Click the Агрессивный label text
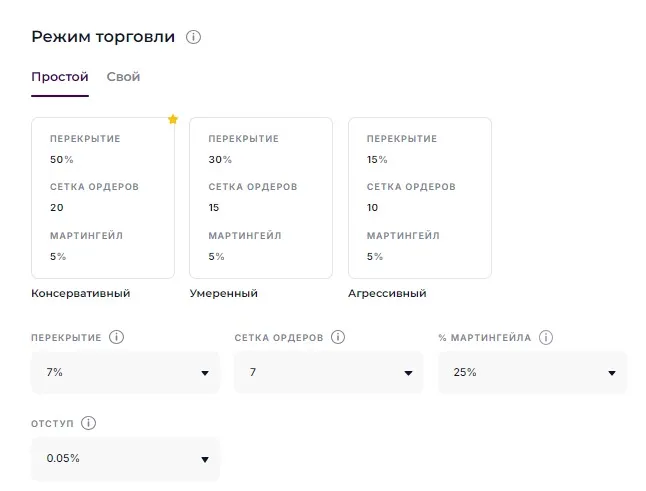Screen dimensions: 646x491 click(387, 294)
